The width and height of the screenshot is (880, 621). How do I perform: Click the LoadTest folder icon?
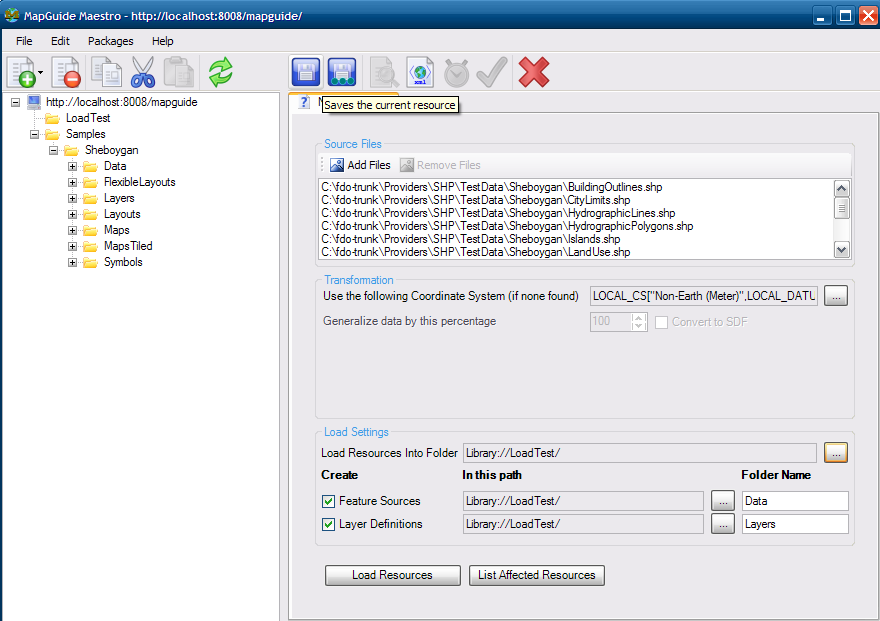(53, 118)
